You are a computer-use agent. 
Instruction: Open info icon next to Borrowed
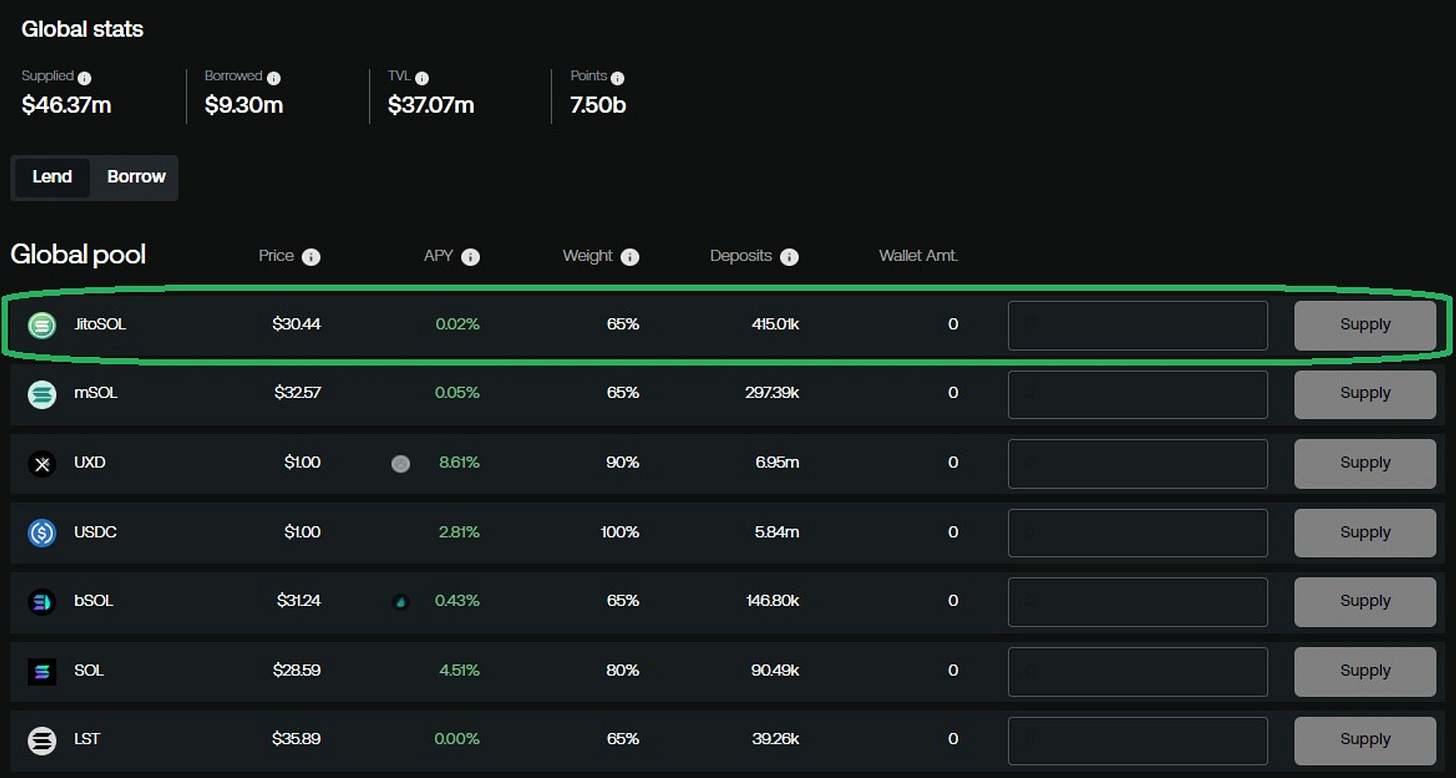point(274,77)
